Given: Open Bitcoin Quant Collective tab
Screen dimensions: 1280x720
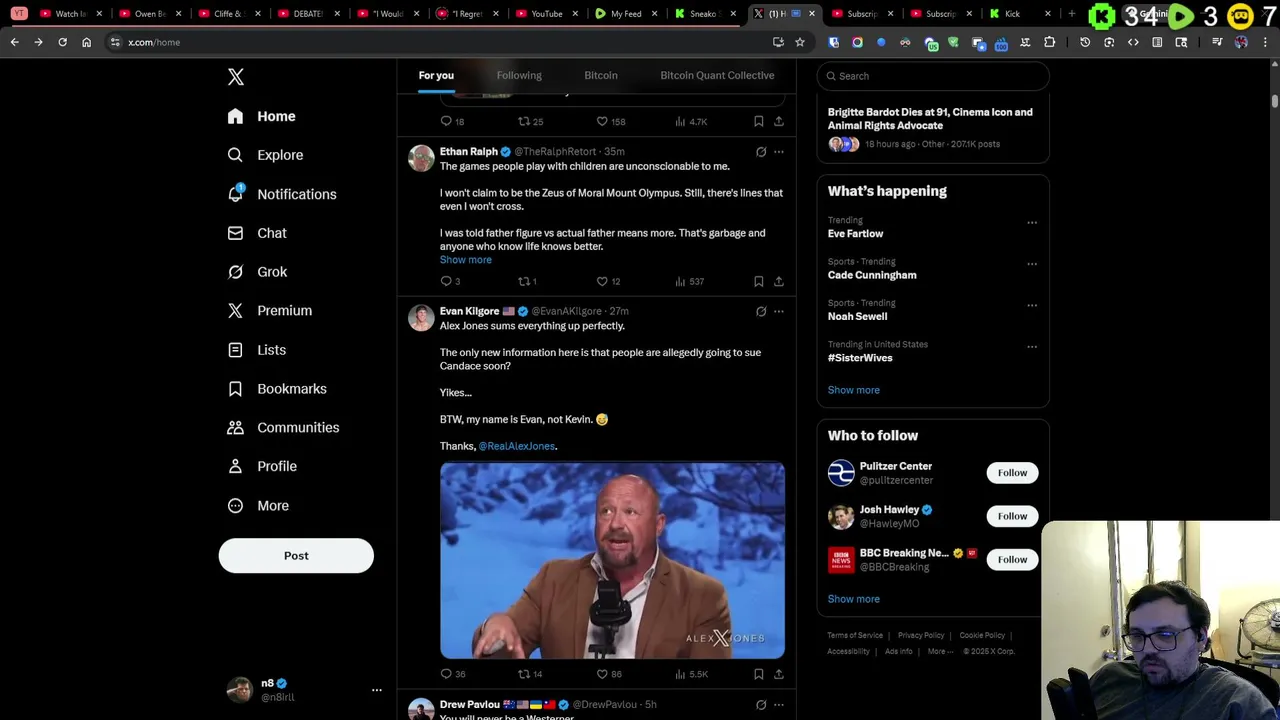Looking at the screenshot, I should point(717,76).
